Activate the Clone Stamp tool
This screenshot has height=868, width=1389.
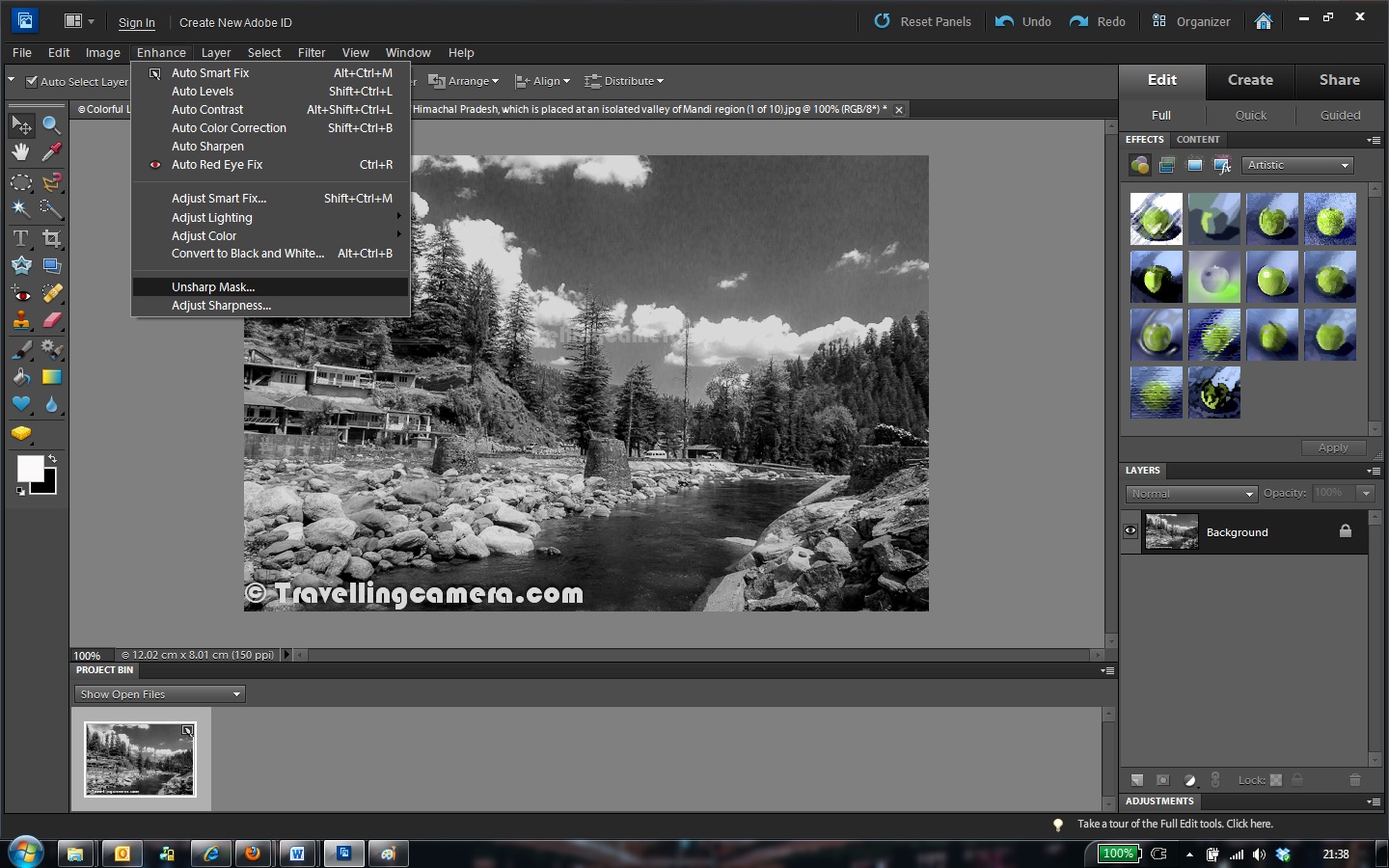coord(19,321)
